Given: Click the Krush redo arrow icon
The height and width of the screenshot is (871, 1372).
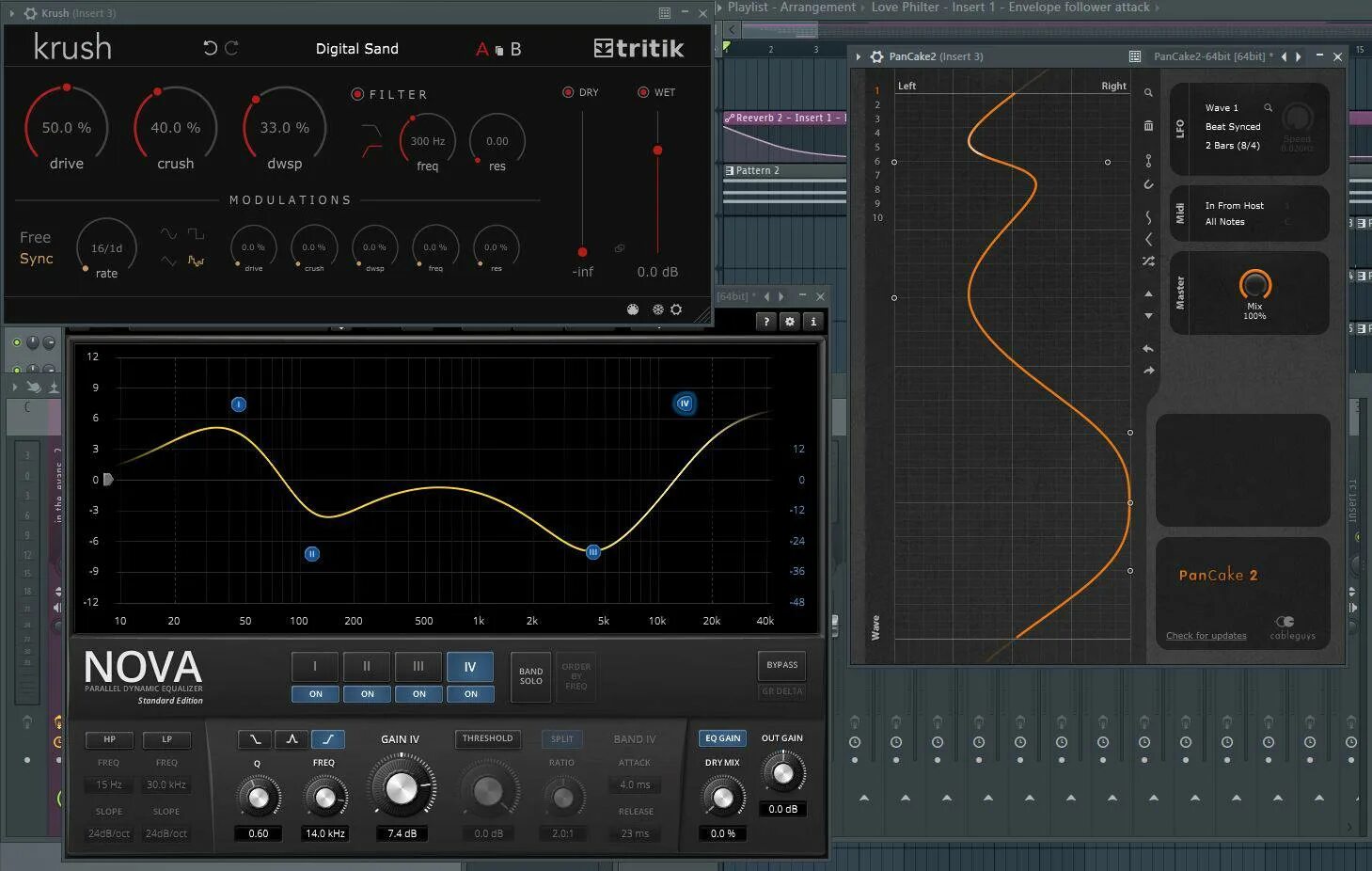Looking at the screenshot, I should coord(231,48).
